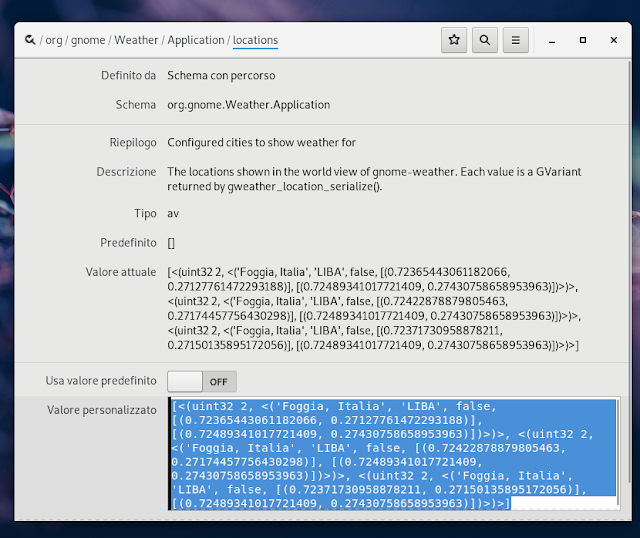Close the dconf editor window

tap(613, 40)
